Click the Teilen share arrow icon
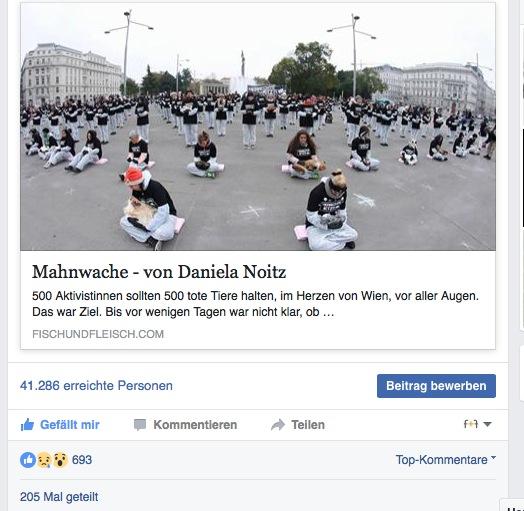 point(278,425)
